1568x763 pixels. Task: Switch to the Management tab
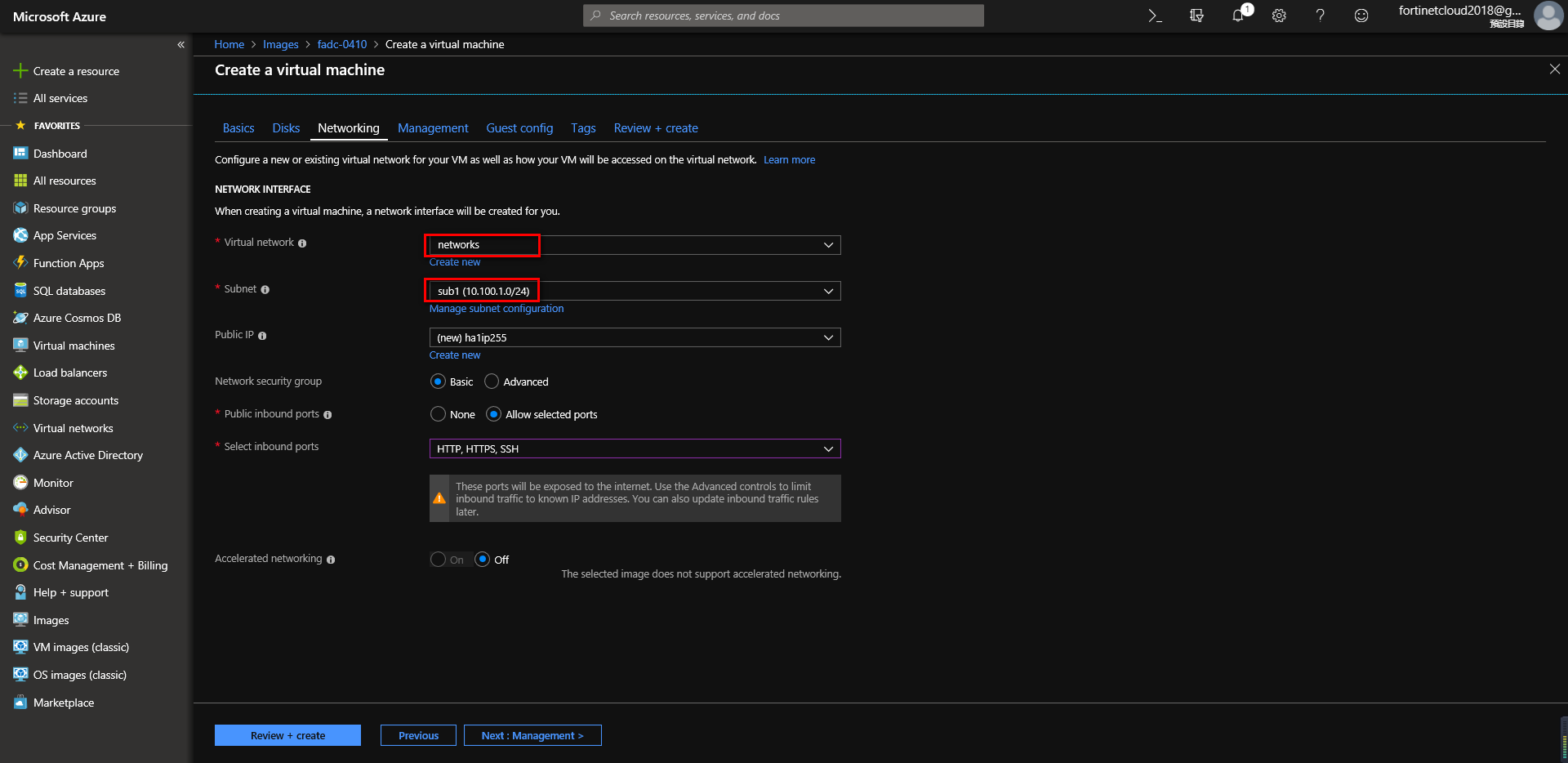(x=433, y=128)
